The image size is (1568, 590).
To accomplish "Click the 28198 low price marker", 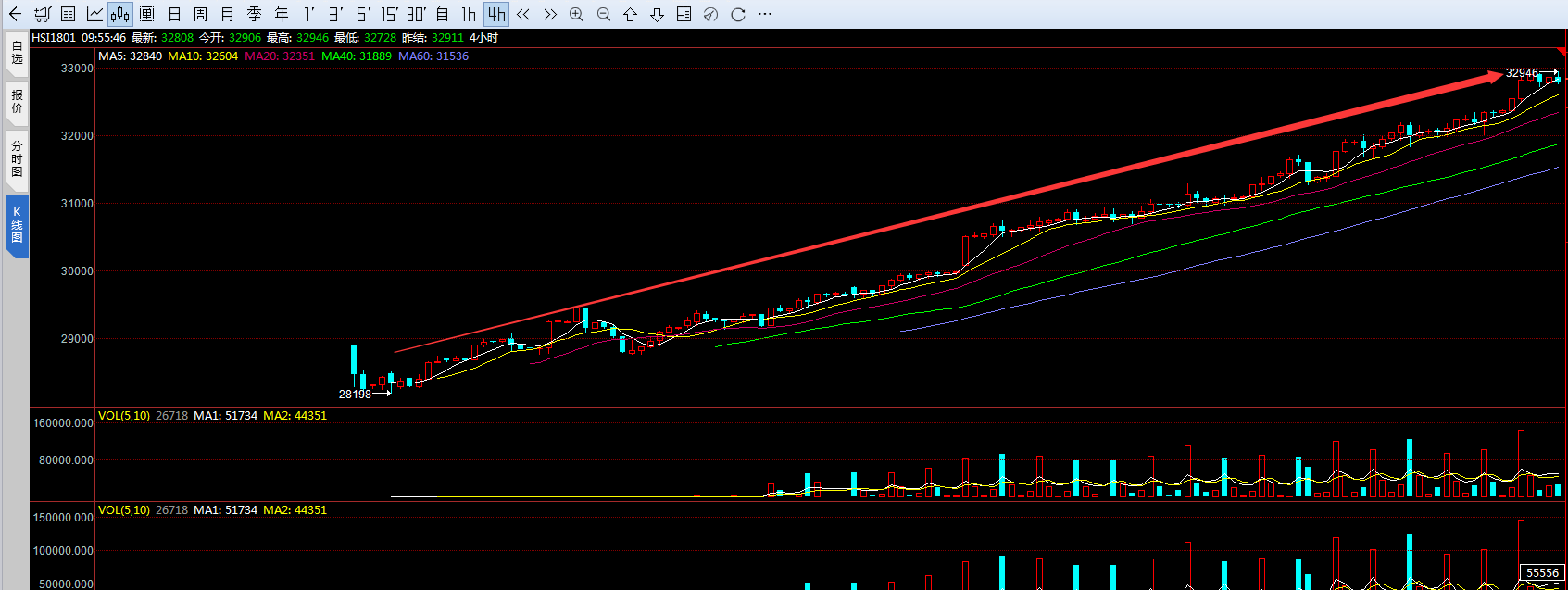I will click(355, 395).
